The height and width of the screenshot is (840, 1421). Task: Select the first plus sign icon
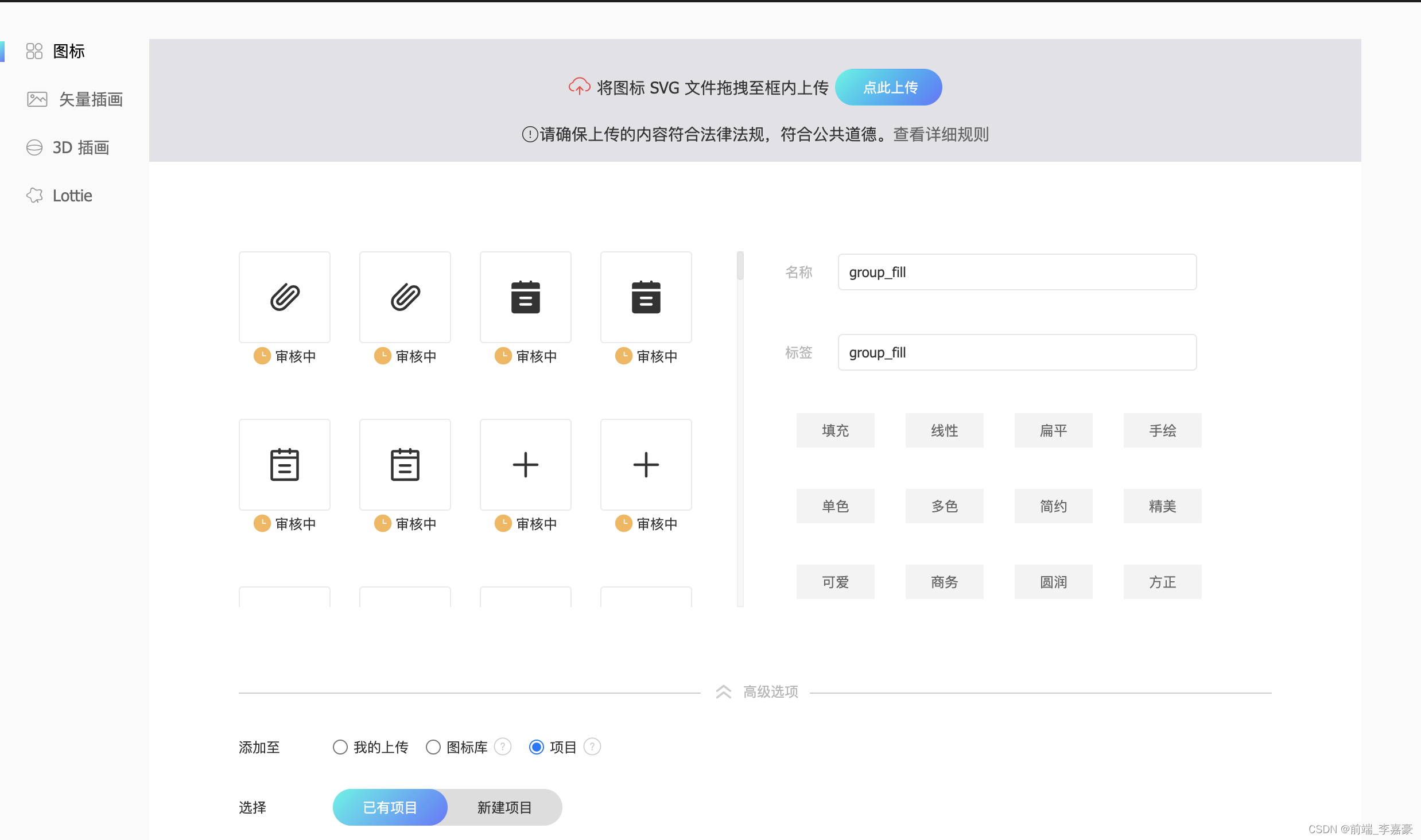click(x=526, y=465)
